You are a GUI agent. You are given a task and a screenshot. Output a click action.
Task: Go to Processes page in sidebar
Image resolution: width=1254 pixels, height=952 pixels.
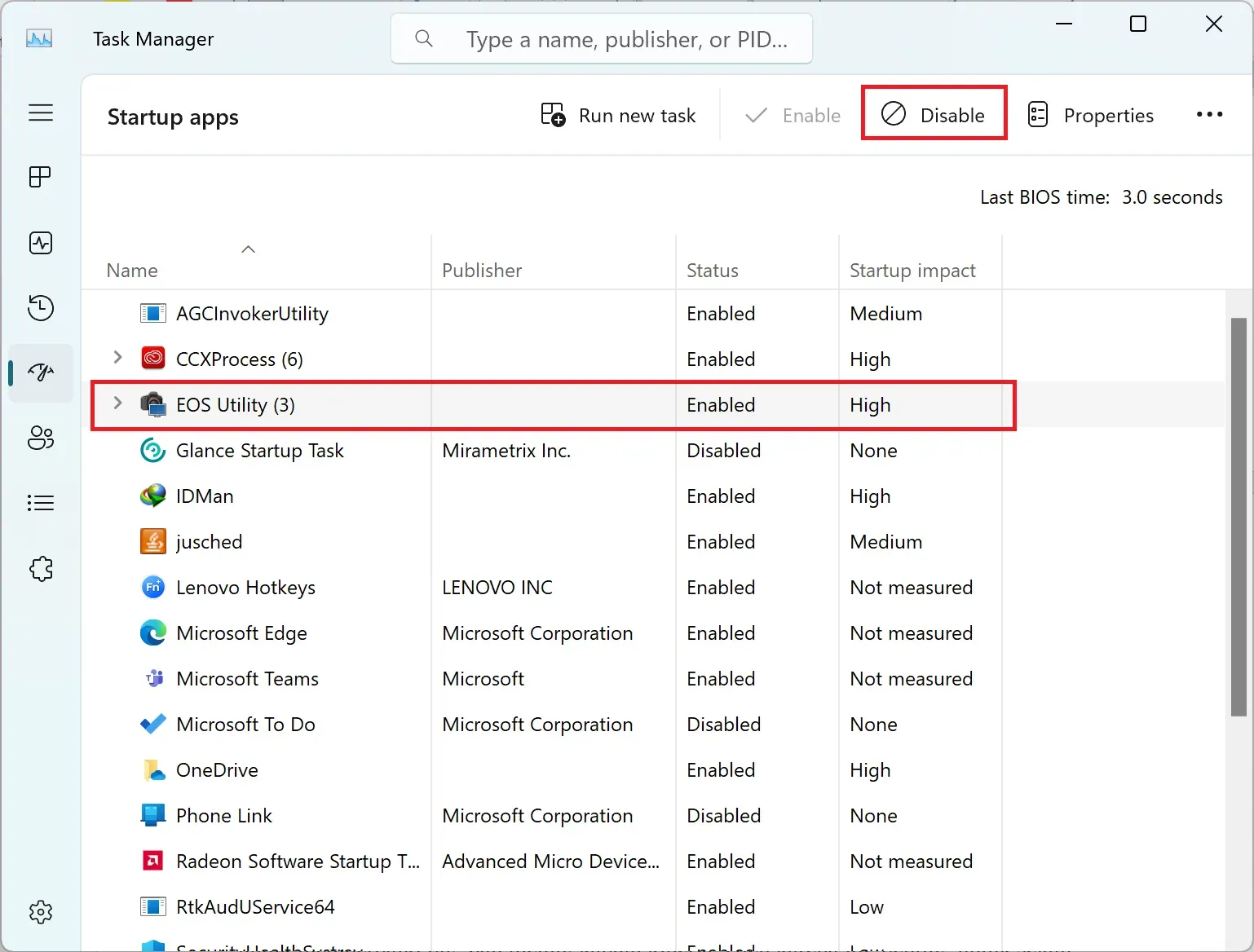click(41, 177)
